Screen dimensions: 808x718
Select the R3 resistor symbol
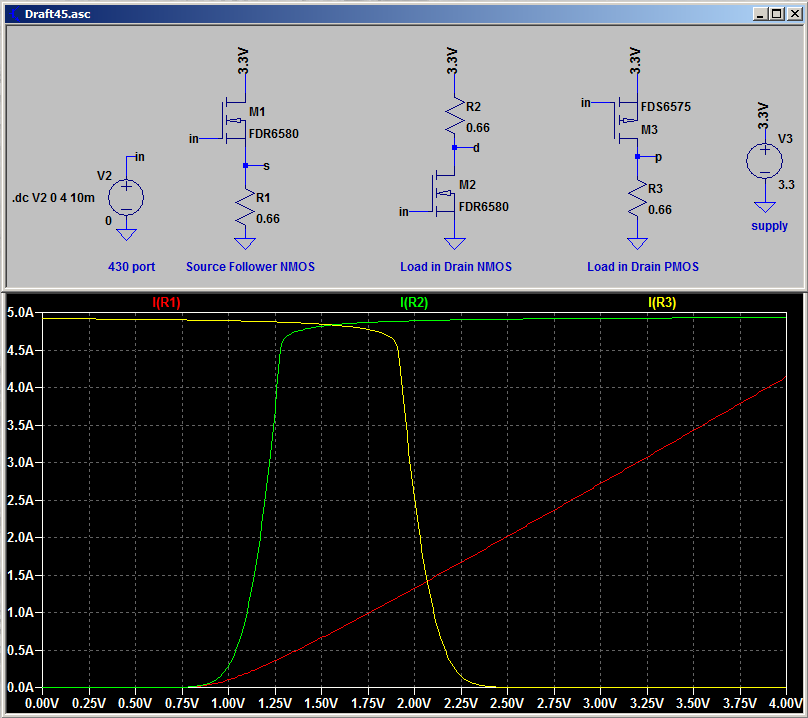638,198
